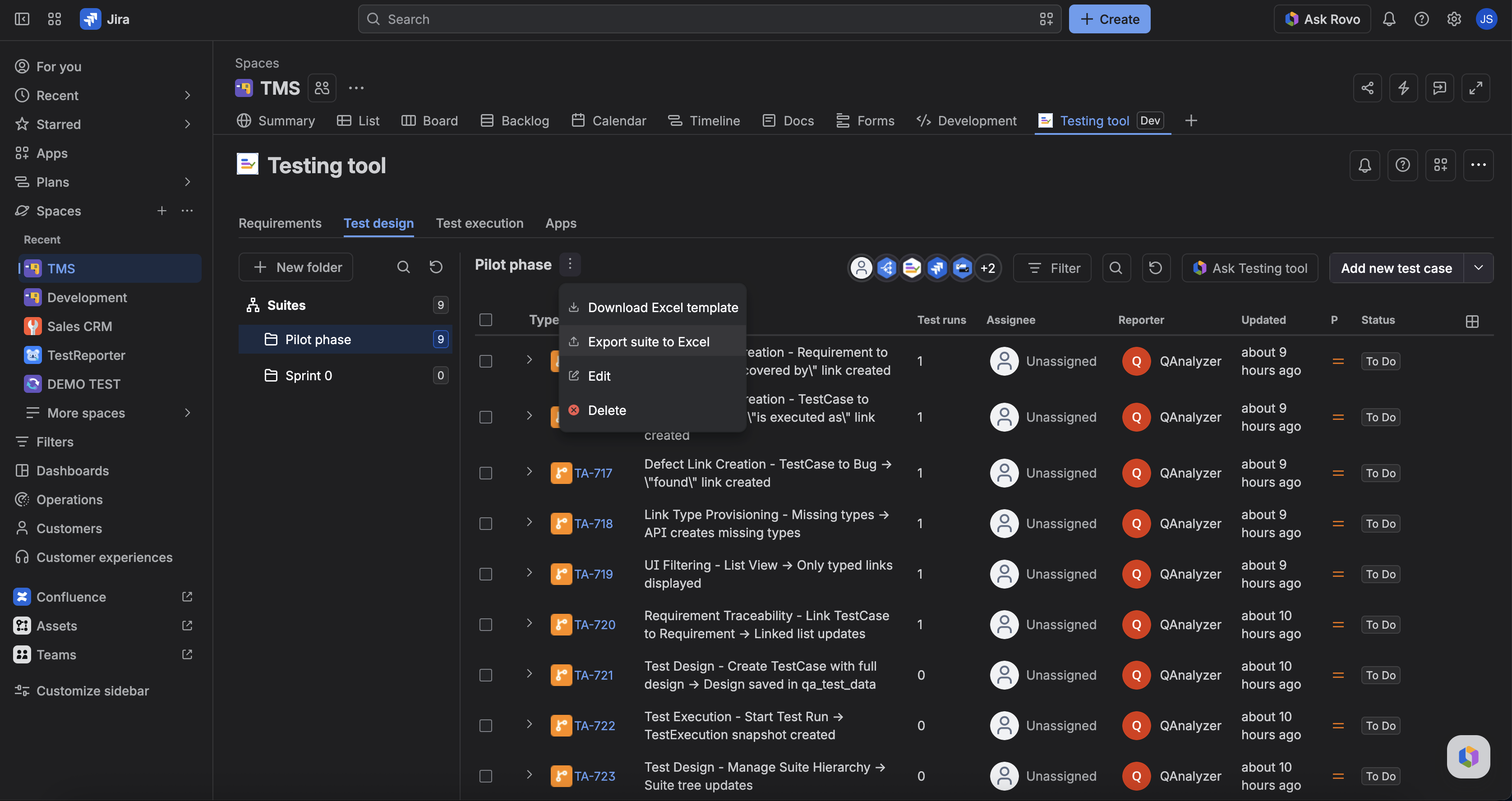
Task: Click the JS user avatar
Action: point(1486,19)
